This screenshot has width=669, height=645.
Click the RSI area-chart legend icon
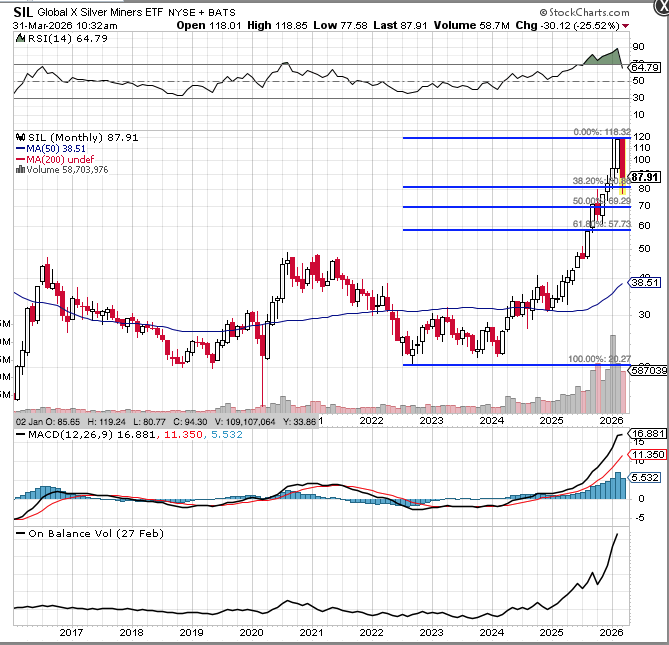coord(20,38)
